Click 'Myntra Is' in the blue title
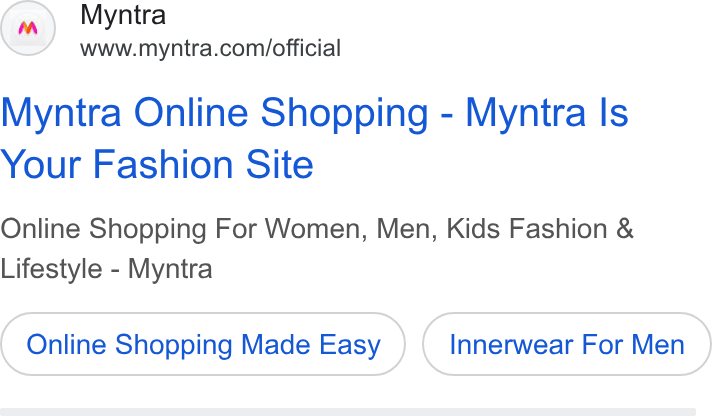Image resolution: width=712 pixels, height=416 pixels. click(547, 113)
